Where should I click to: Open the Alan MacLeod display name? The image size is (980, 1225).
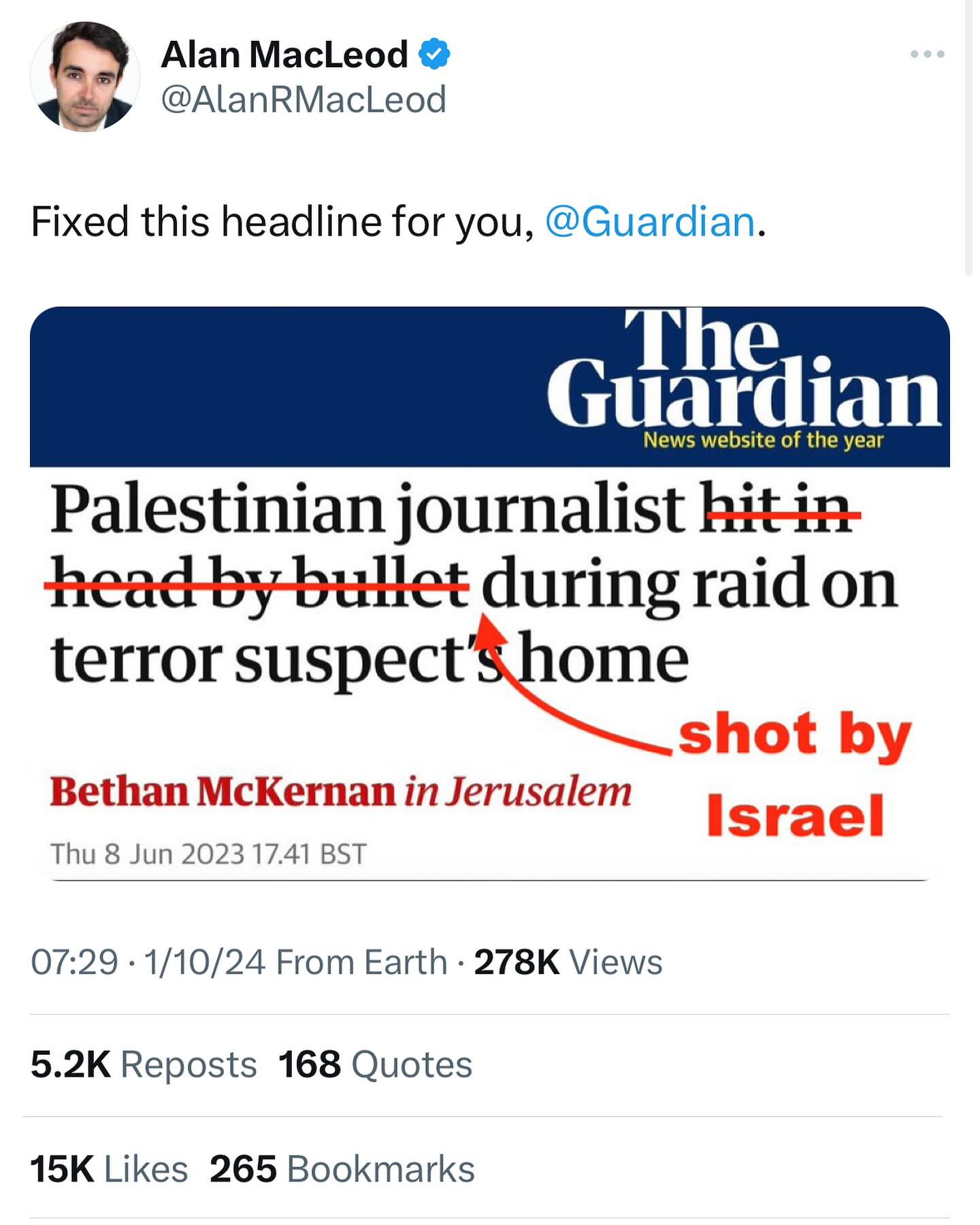pyautogui.click(x=284, y=54)
